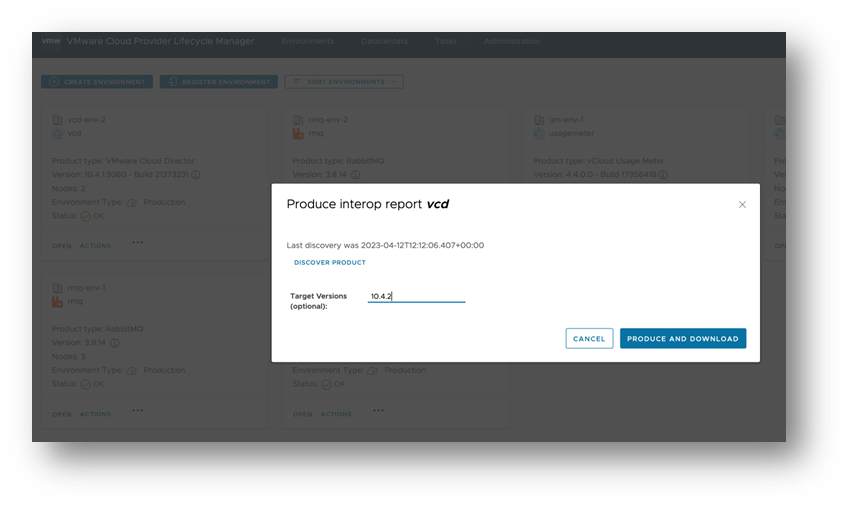Click Produce and Download button

(x=683, y=339)
